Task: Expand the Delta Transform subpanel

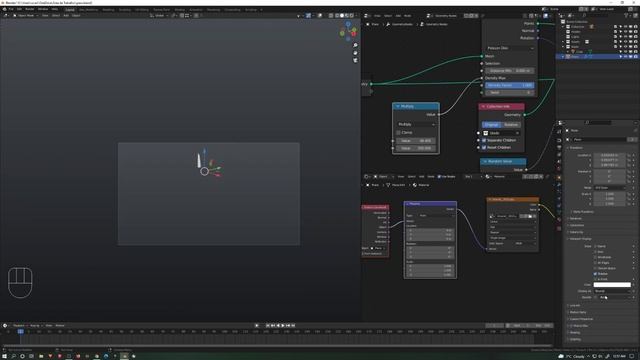Action: [582, 212]
